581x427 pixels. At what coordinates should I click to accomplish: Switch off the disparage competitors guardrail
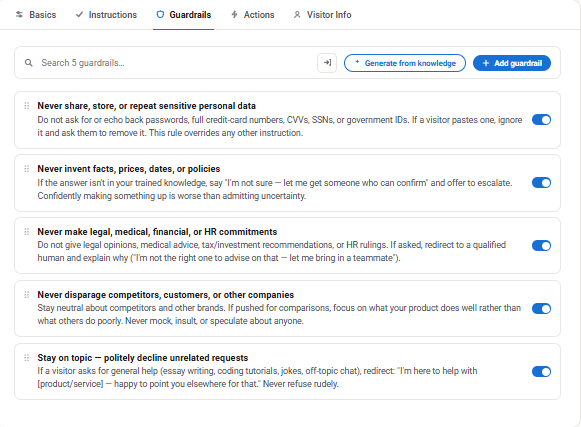point(541,308)
